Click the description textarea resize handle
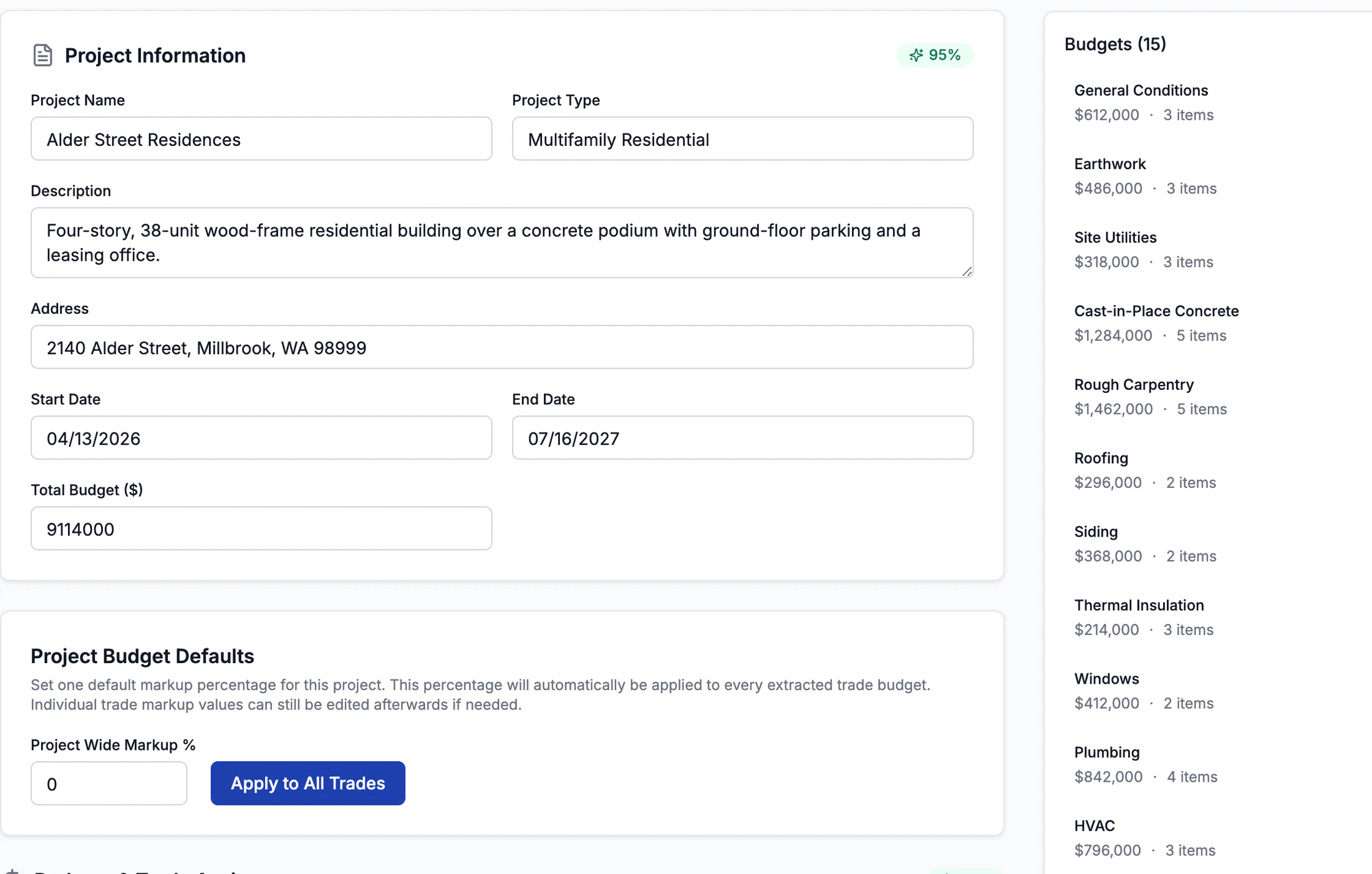This screenshot has width=1372, height=874. click(x=967, y=271)
